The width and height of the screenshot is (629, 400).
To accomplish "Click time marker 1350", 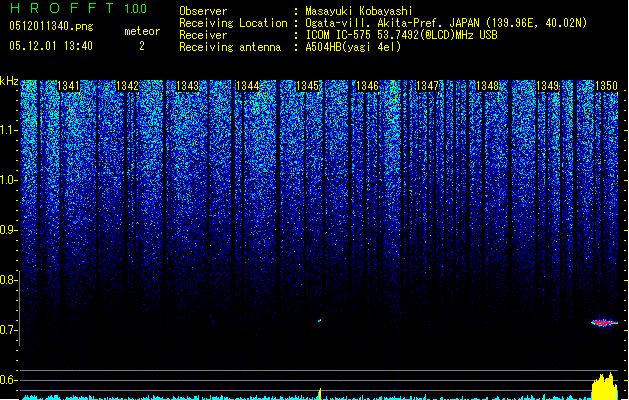I will click(606, 86).
